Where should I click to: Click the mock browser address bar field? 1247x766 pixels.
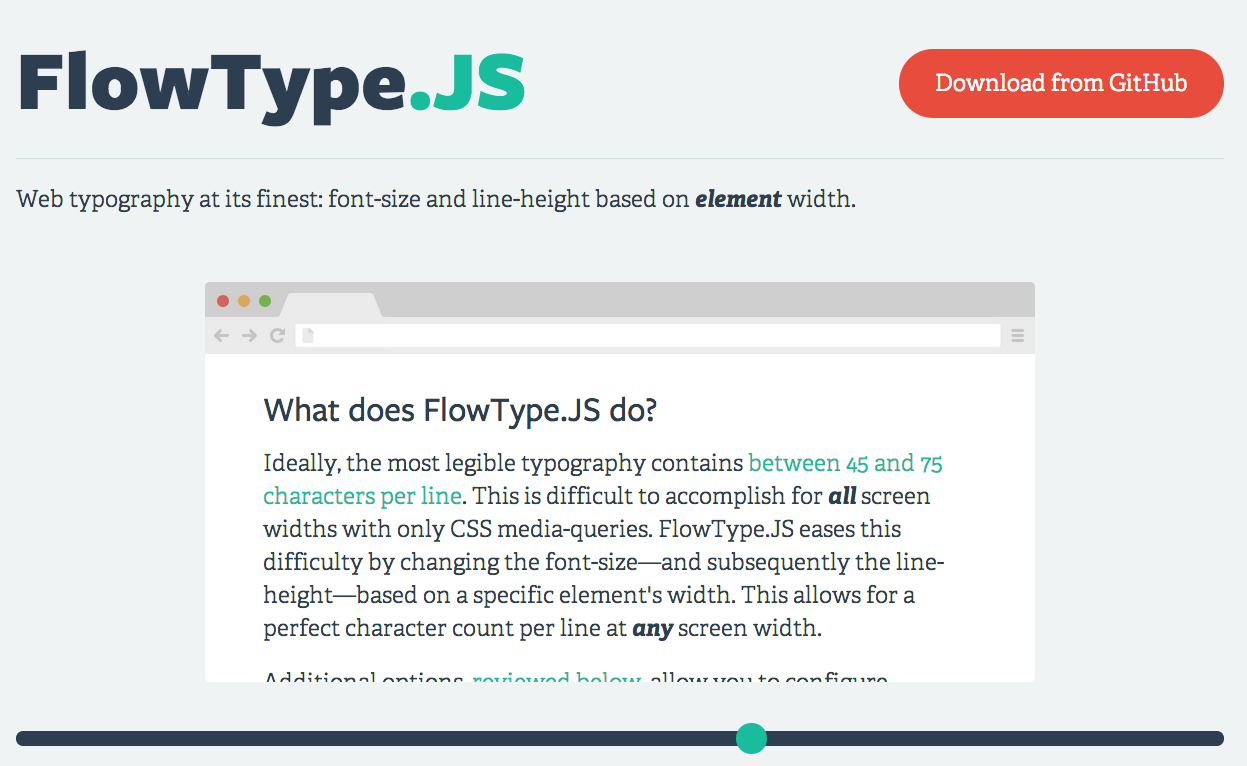(x=647, y=336)
